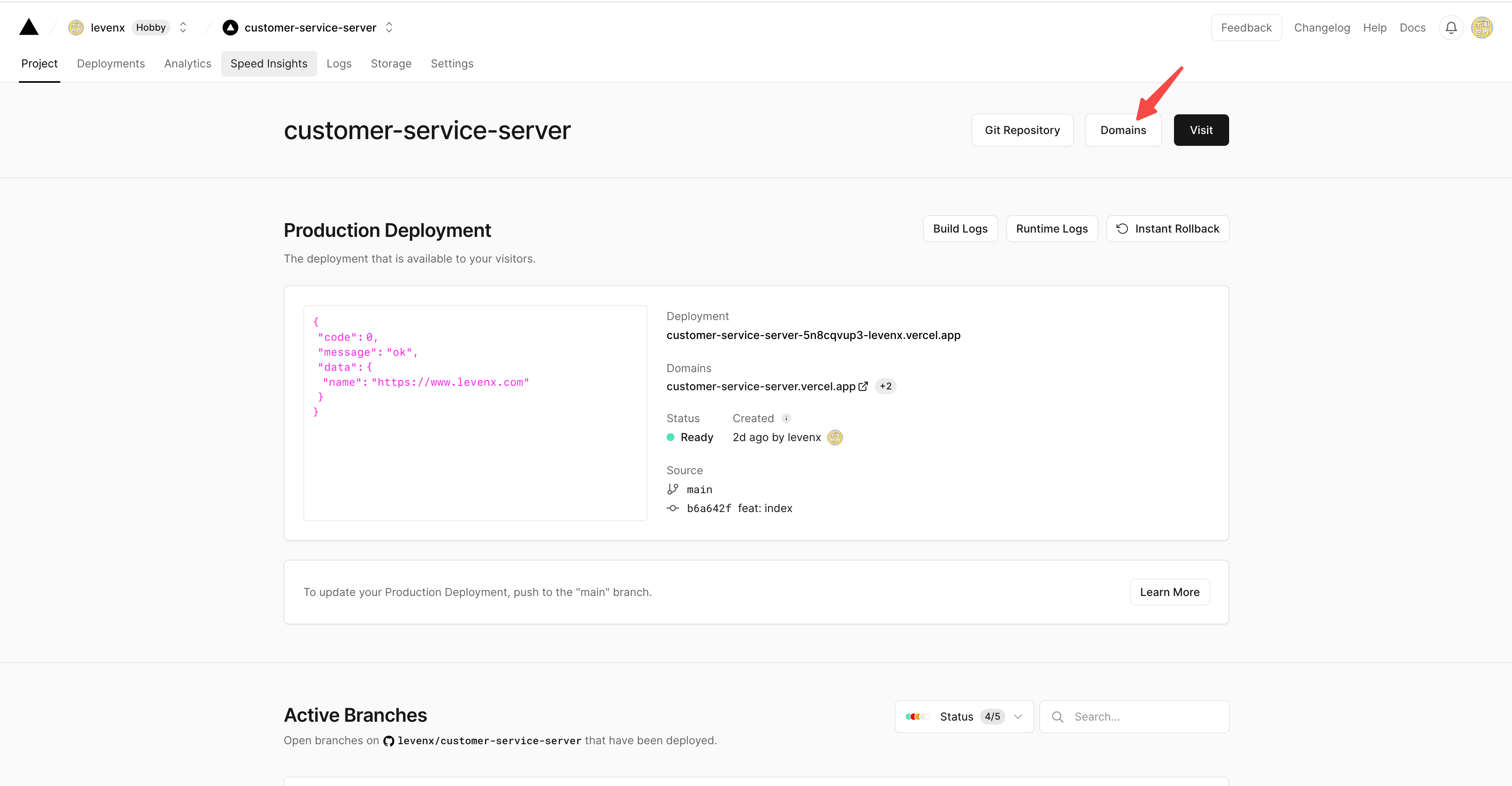Click the '2d ago by levenx' text
Image resolution: width=1512 pixels, height=786 pixels.
[x=776, y=437]
